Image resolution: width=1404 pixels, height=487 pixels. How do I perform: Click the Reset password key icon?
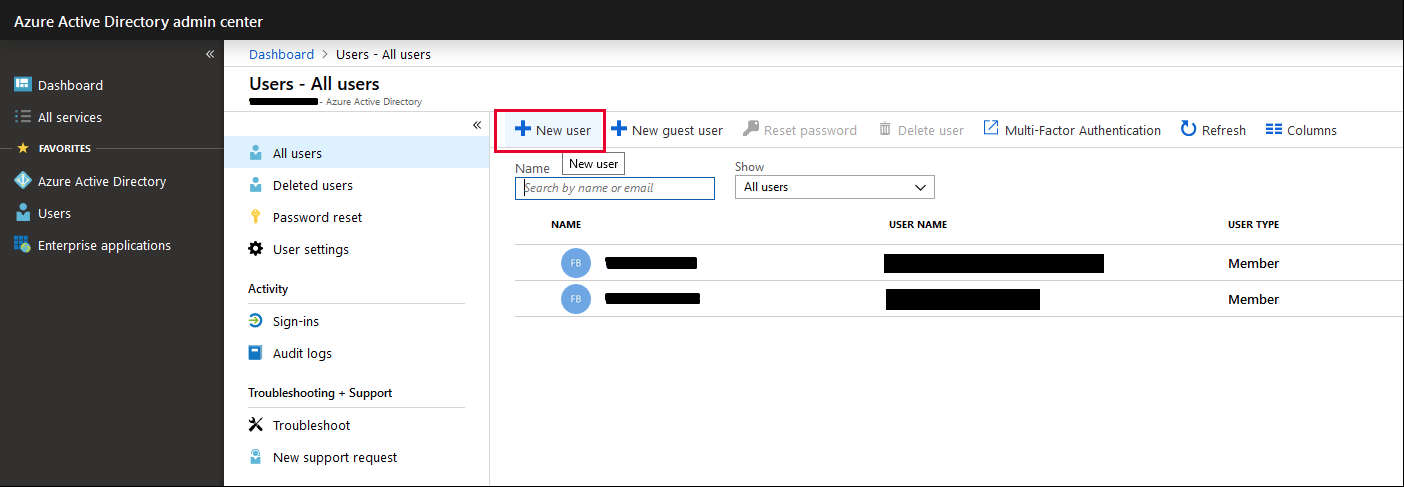click(x=751, y=129)
